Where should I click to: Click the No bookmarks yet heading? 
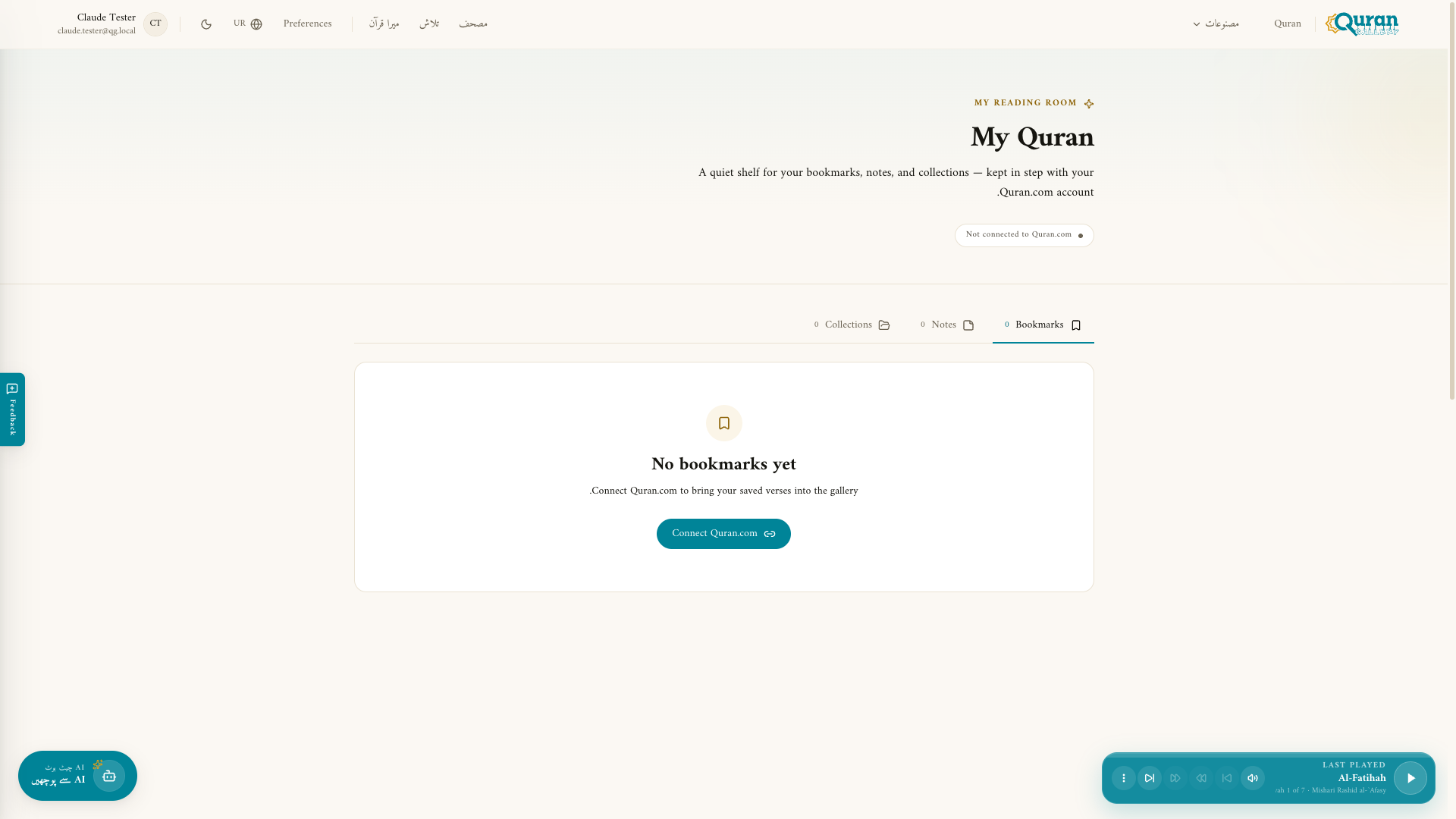tap(724, 465)
